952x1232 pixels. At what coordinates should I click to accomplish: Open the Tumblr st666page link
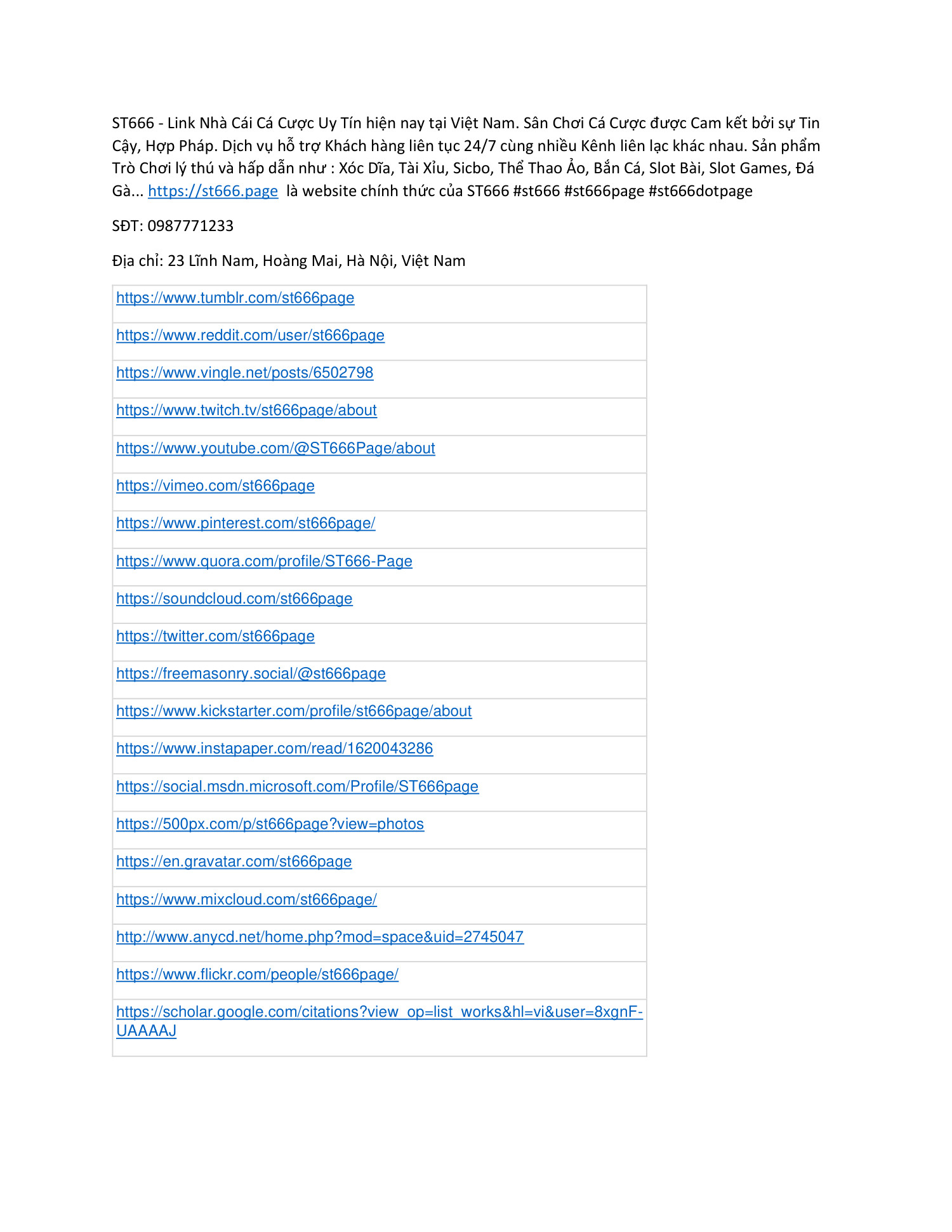click(x=235, y=298)
